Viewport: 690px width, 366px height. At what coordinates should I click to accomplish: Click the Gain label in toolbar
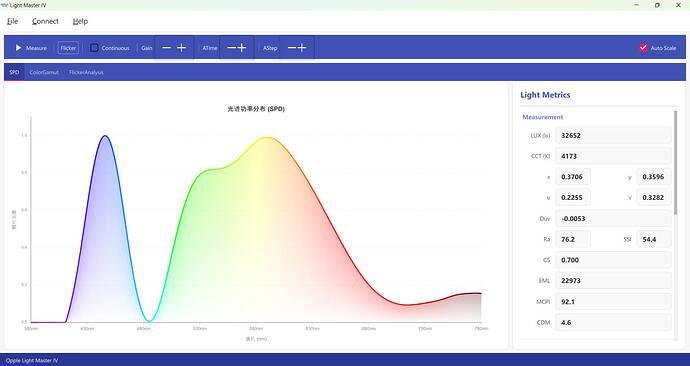click(147, 48)
